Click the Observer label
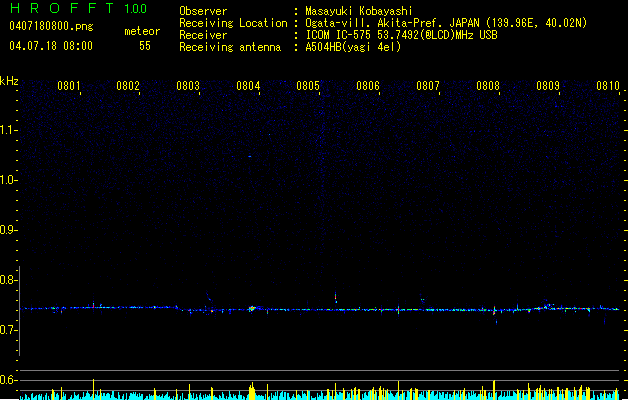Image resolution: width=629 pixels, height=400 pixels. coord(203,11)
